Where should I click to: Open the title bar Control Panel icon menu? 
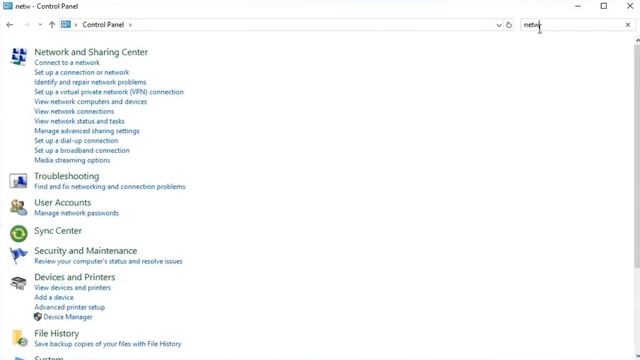pyautogui.click(x=7, y=6)
